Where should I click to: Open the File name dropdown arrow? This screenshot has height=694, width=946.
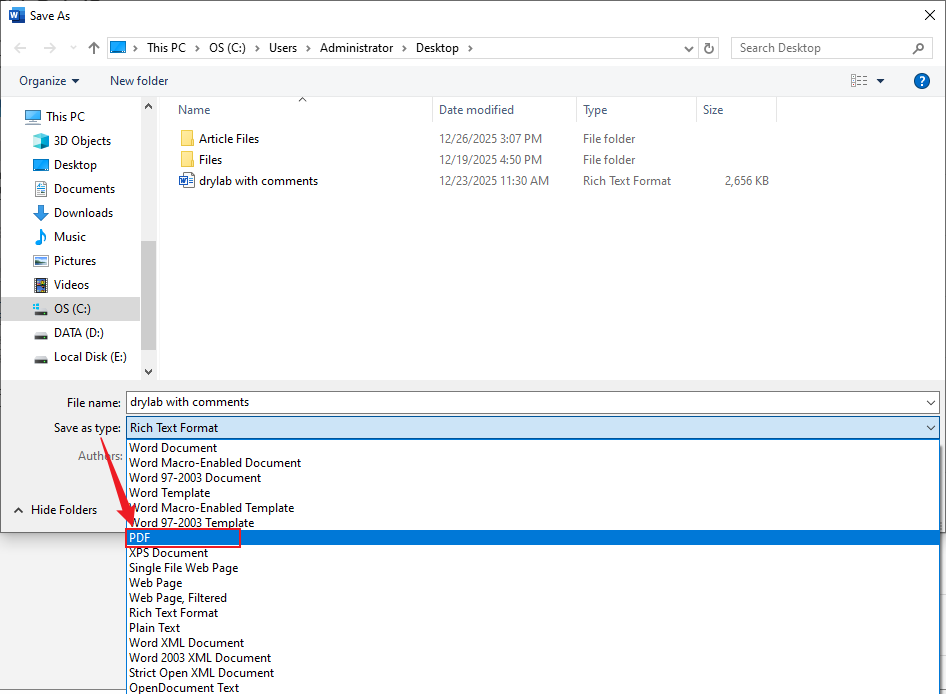(929, 402)
